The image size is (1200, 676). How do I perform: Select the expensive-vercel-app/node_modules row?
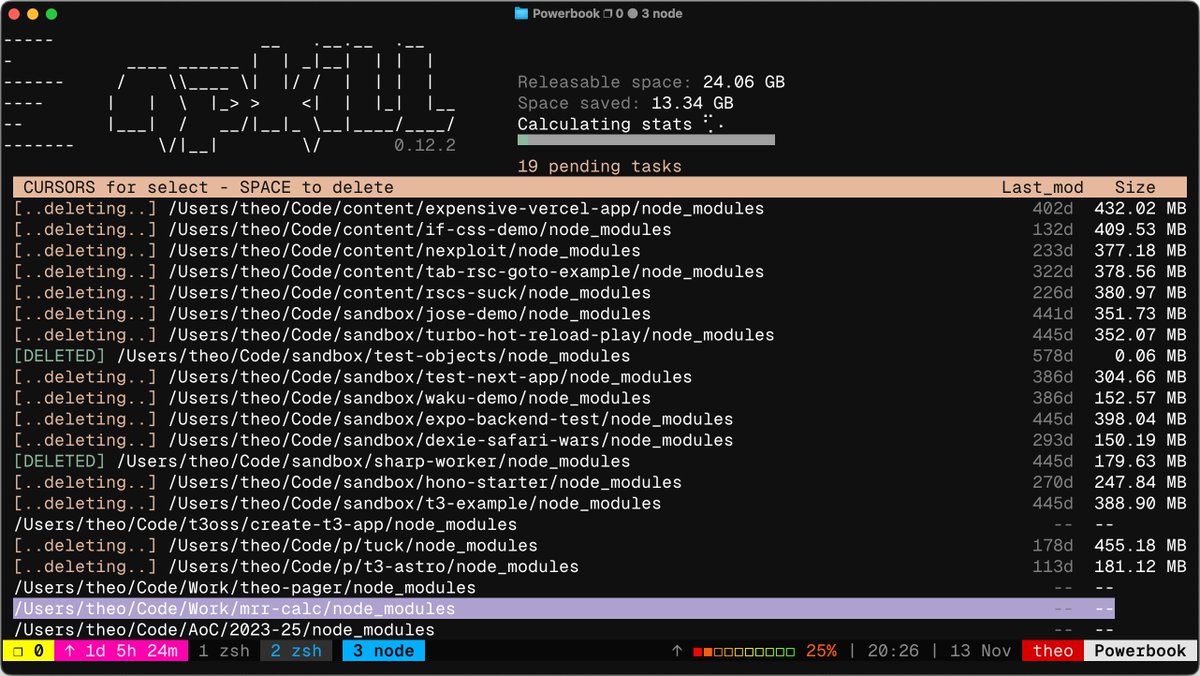600,209
